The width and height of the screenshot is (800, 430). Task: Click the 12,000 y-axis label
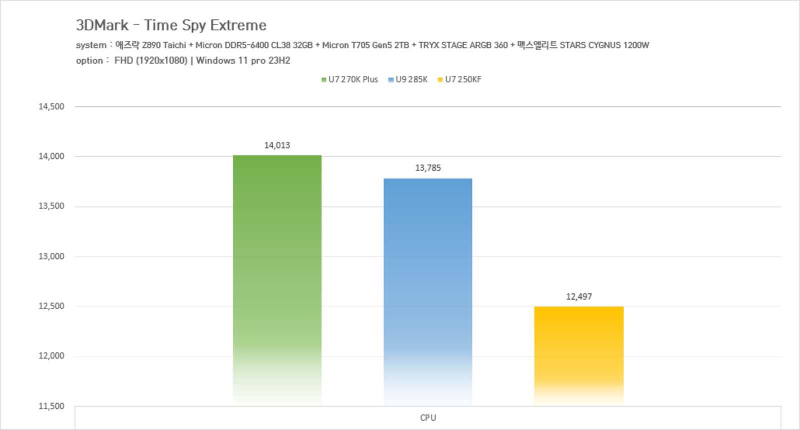pyautogui.click(x=50, y=356)
